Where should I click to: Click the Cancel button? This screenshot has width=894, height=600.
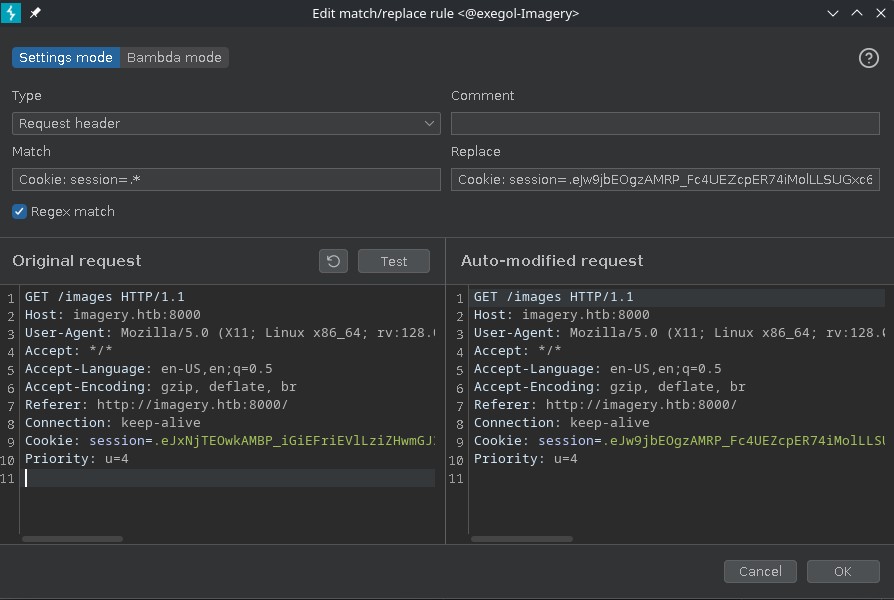[x=760, y=571]
